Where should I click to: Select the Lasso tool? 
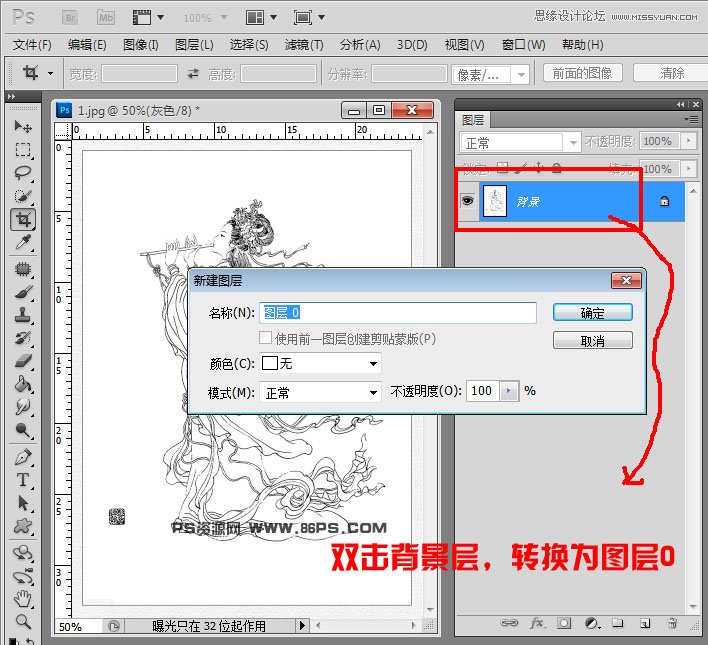coord(23,173)
